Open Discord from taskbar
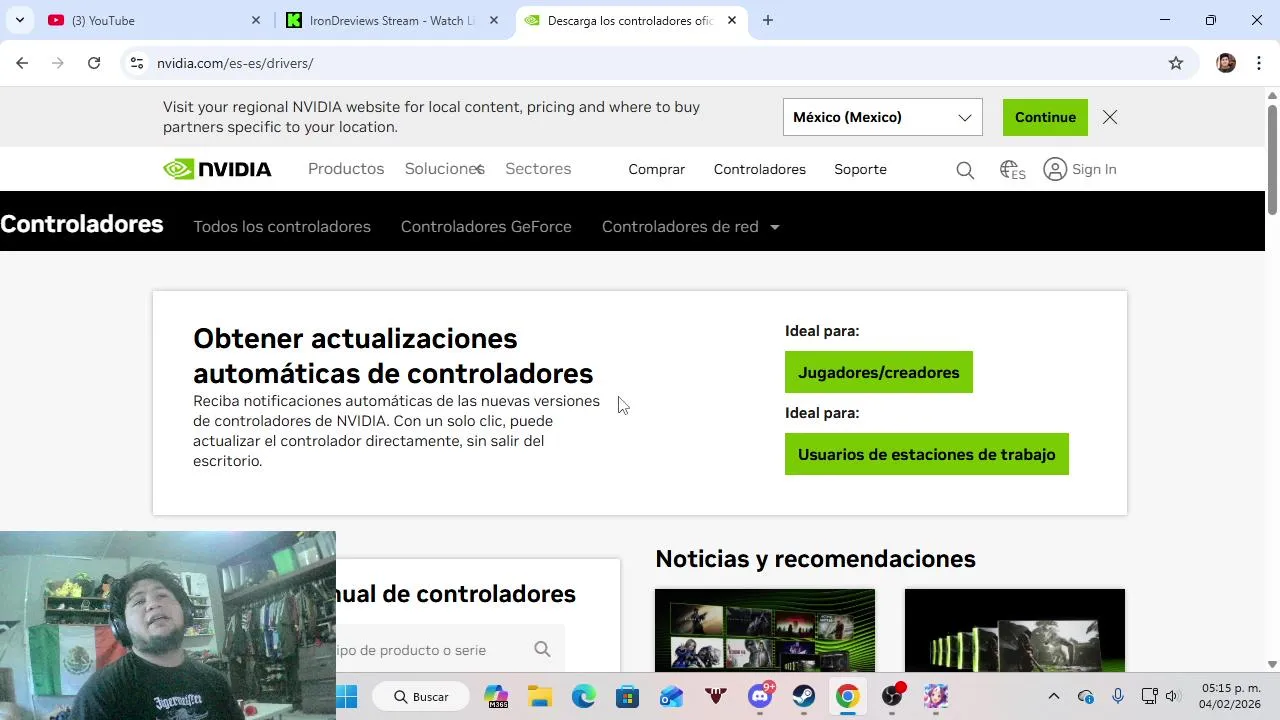Viewport: 1280px width, 720px height. pyautogui.click(x=760, y=696)
